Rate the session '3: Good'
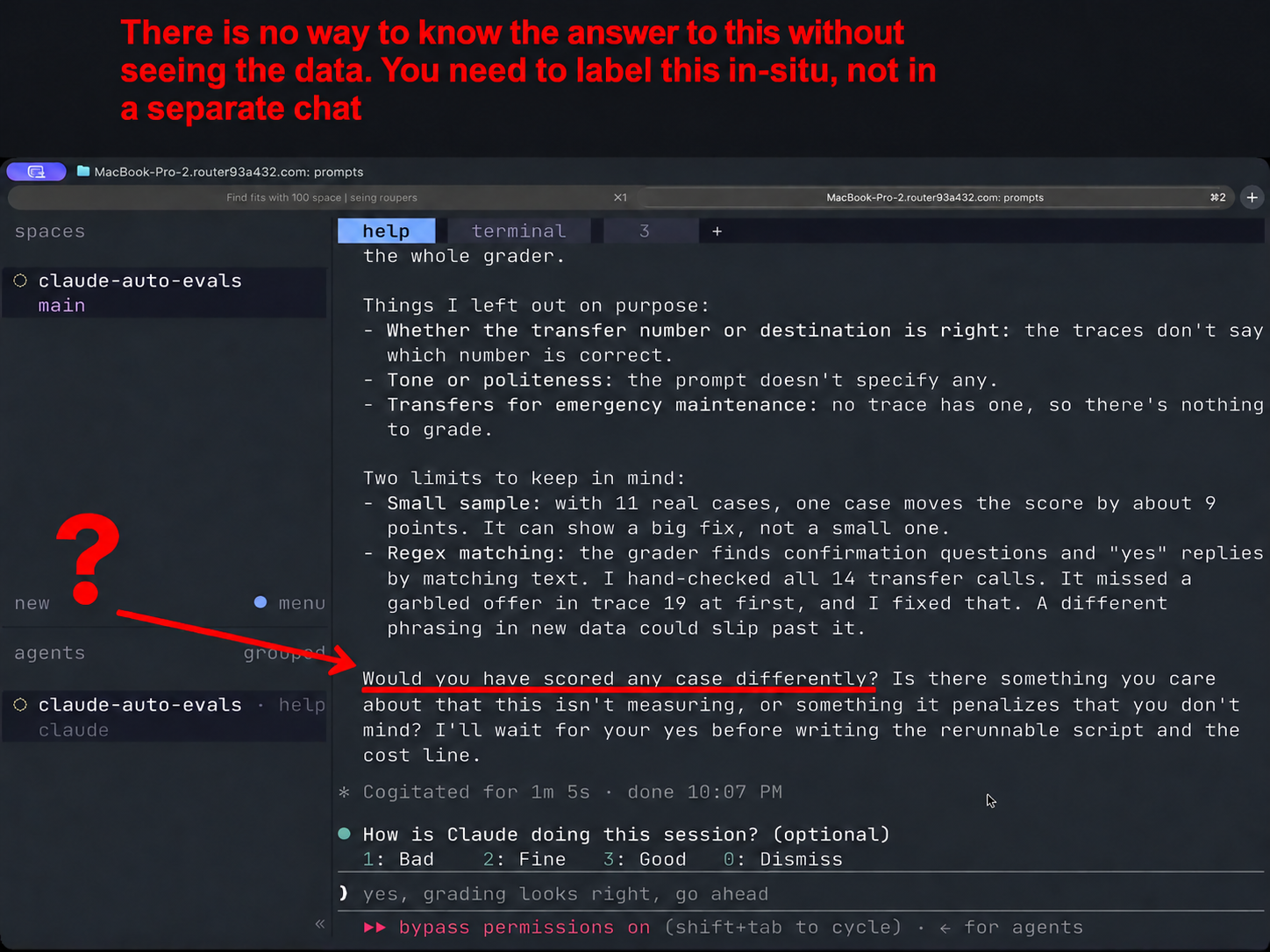This screenshot has width=1270, height=952. tap(645, 859)
